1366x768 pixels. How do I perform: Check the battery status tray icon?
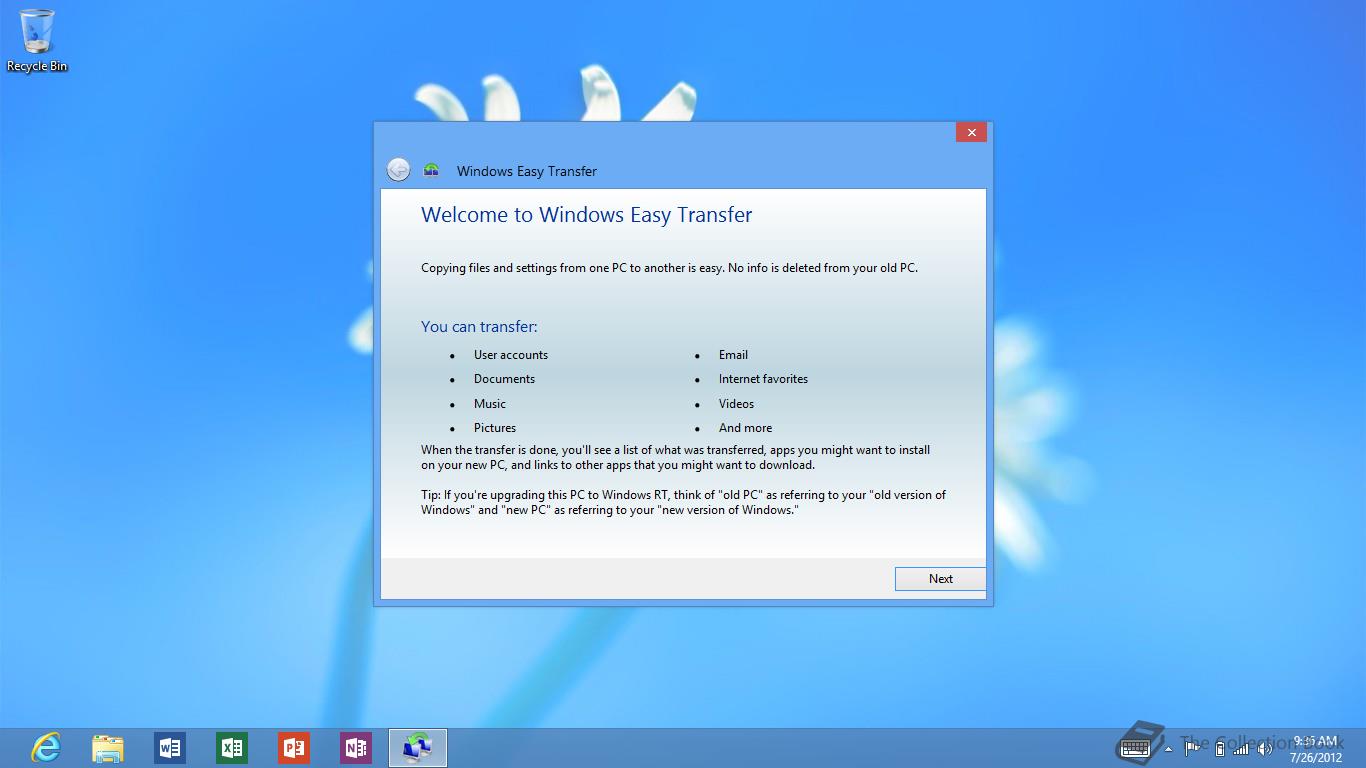pyautogui.click(x=1219, y=748)
